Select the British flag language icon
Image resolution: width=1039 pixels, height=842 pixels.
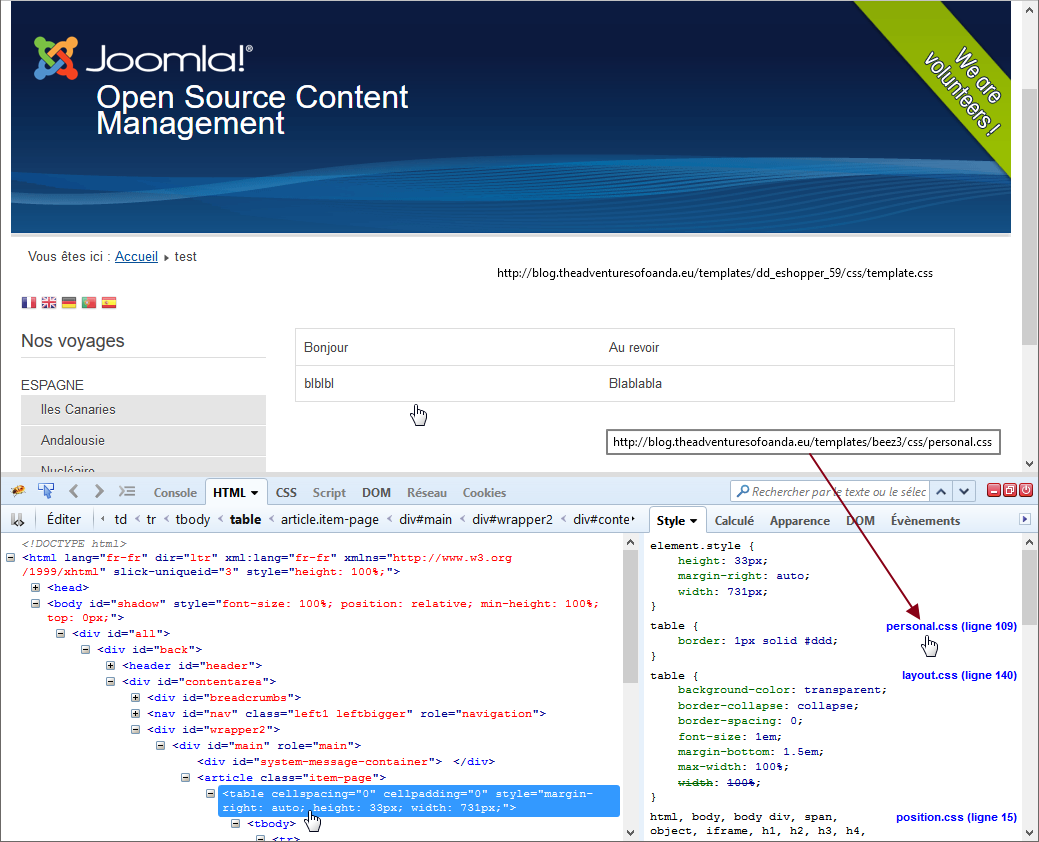pos(48,302)
